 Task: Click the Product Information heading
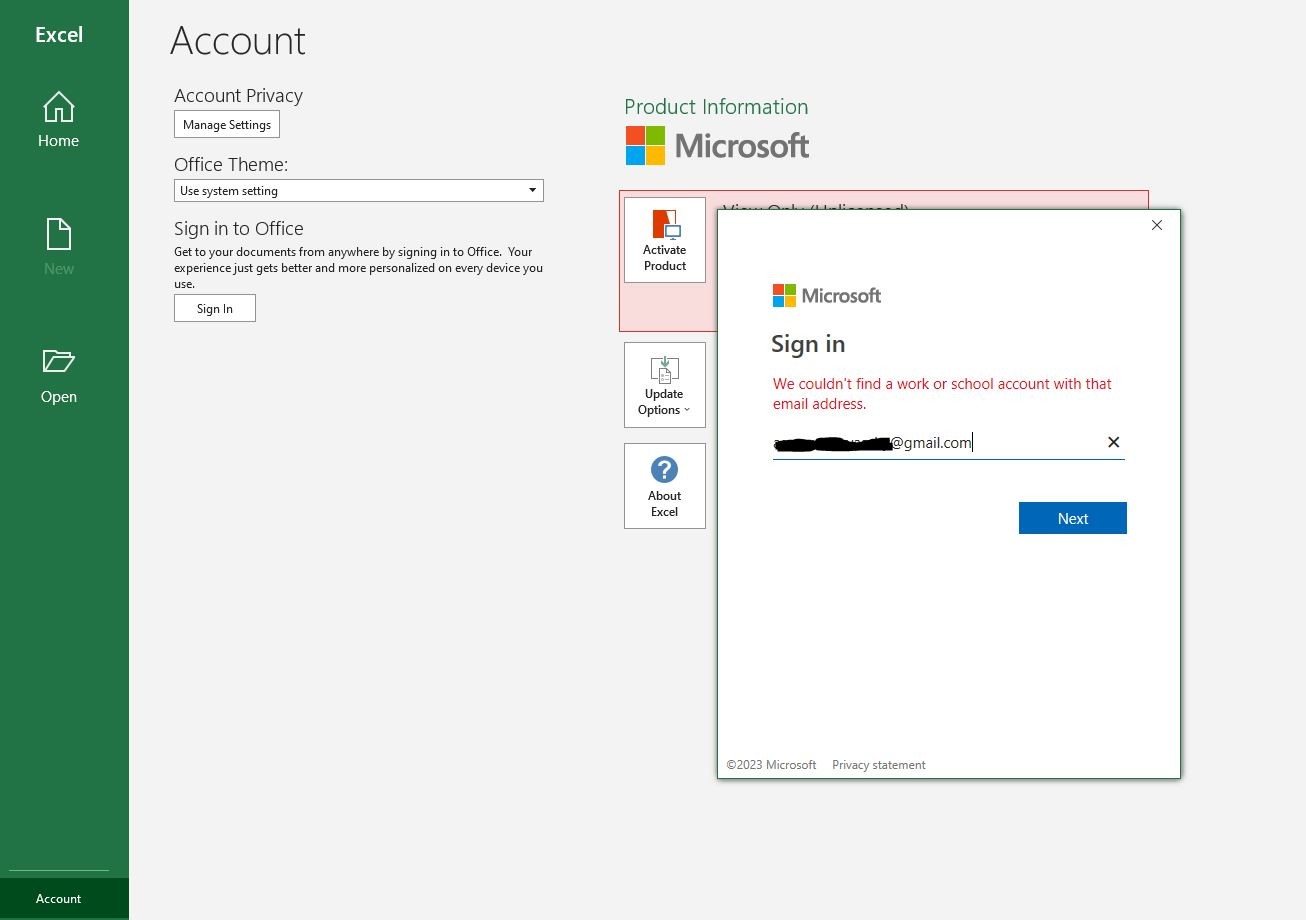pos(716,107)
